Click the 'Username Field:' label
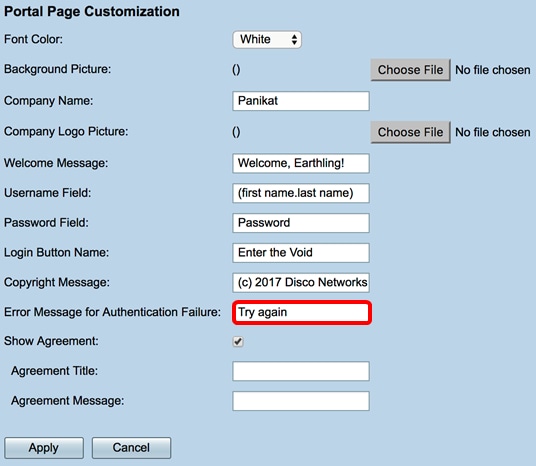The height and width of the screenshot is (466, 536). click(x=48, y=193)
